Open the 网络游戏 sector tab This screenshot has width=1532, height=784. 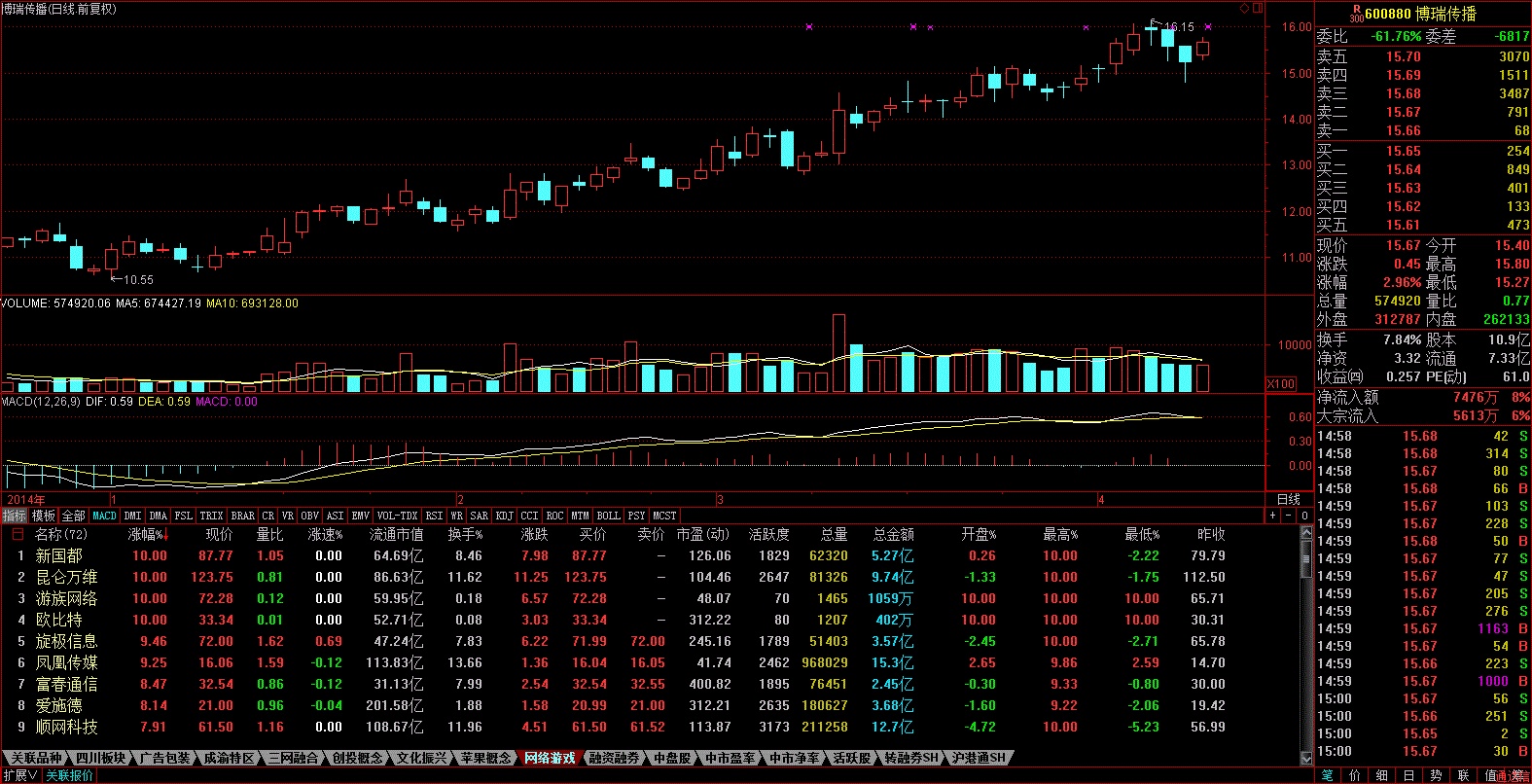[x=550, y=758]
